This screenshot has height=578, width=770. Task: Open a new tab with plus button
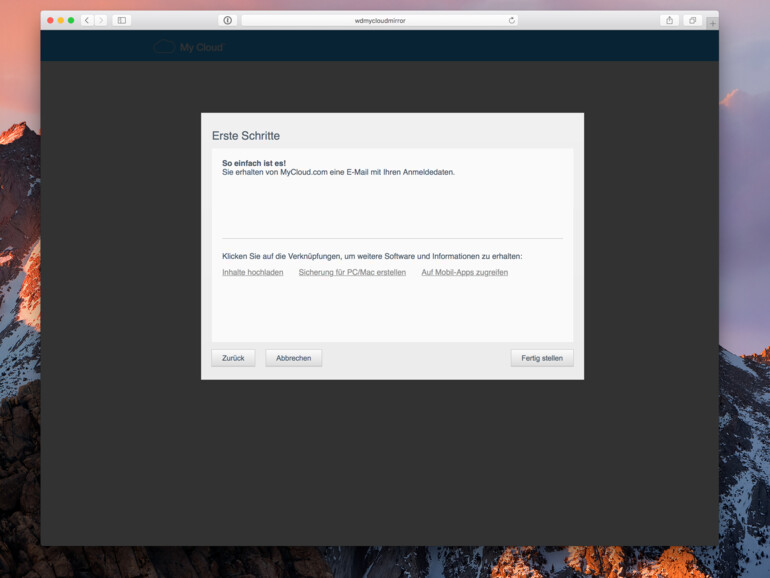pyautogui.click(x=713, y=23)
